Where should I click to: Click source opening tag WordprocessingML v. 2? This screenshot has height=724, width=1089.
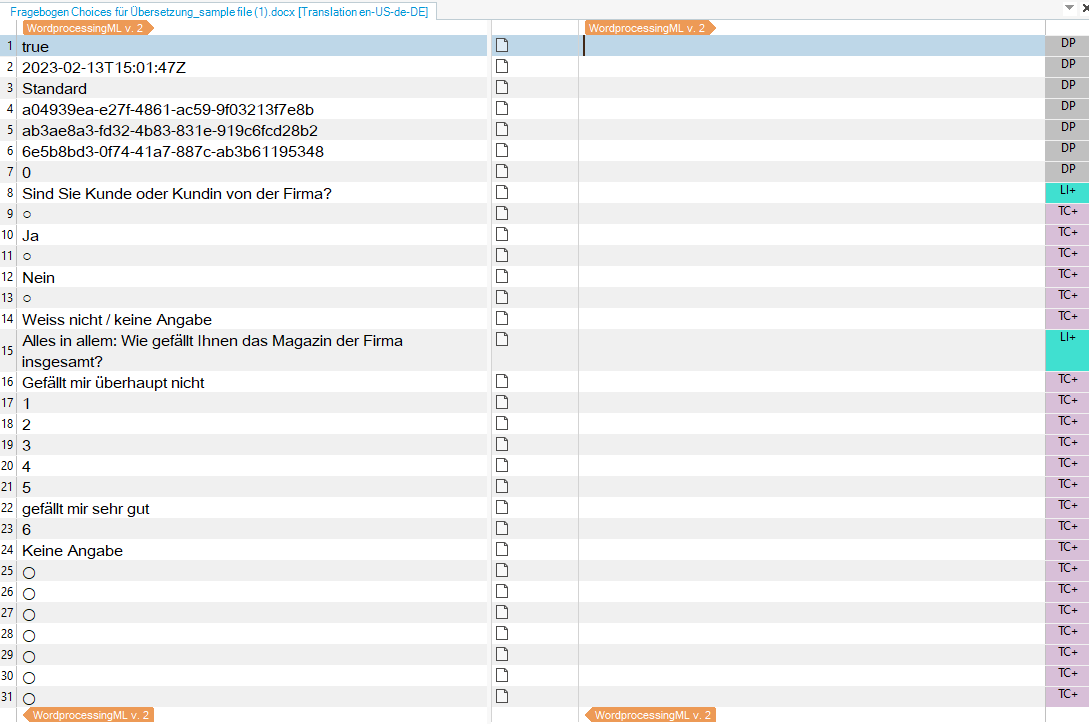tap(88, 28)
